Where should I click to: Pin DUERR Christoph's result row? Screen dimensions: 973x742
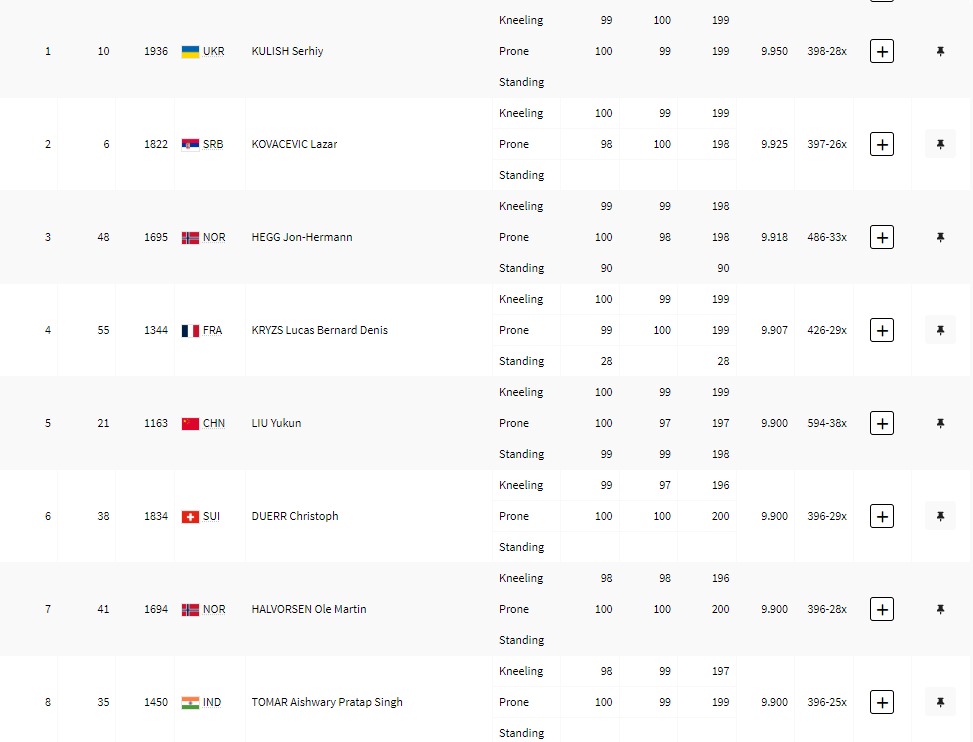[x=940, y=516]
